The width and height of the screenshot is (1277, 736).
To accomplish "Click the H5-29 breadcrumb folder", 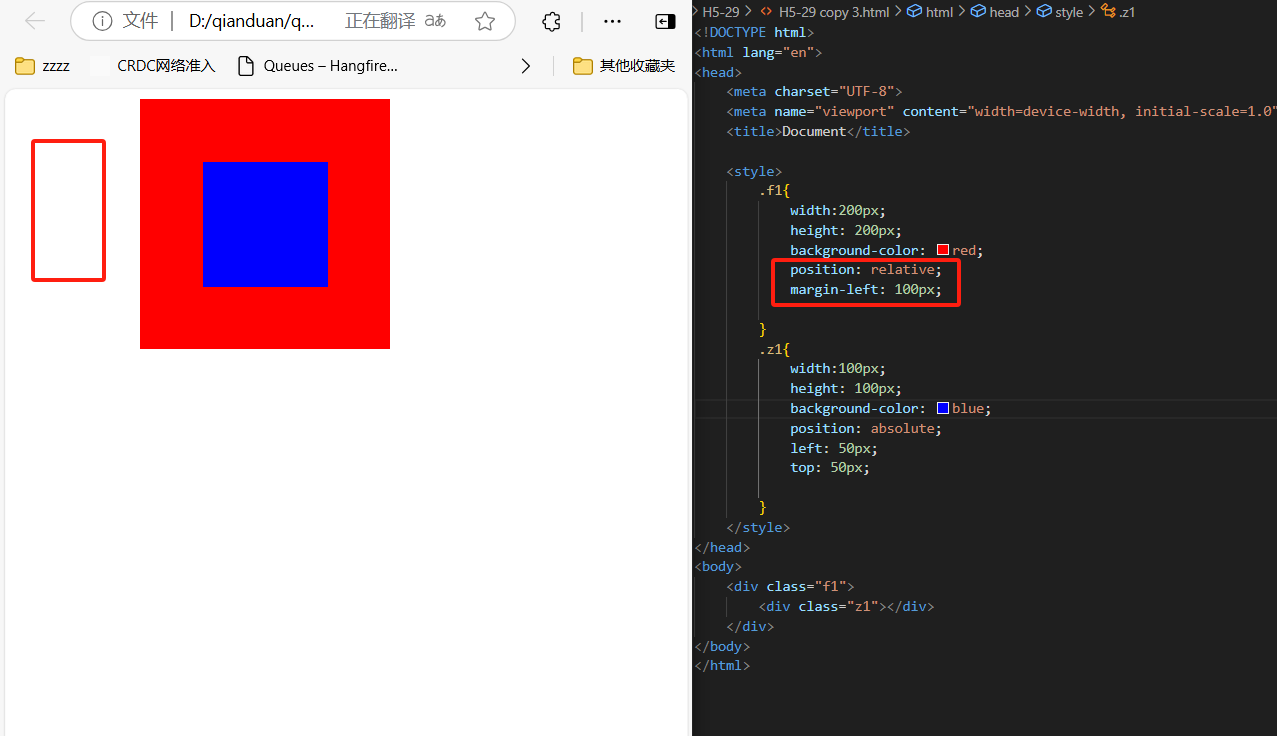I will [721, 11].
